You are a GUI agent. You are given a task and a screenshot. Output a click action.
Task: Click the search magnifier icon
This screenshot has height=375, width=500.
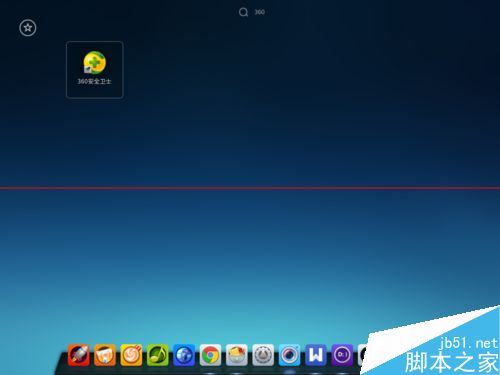[243, 12]
